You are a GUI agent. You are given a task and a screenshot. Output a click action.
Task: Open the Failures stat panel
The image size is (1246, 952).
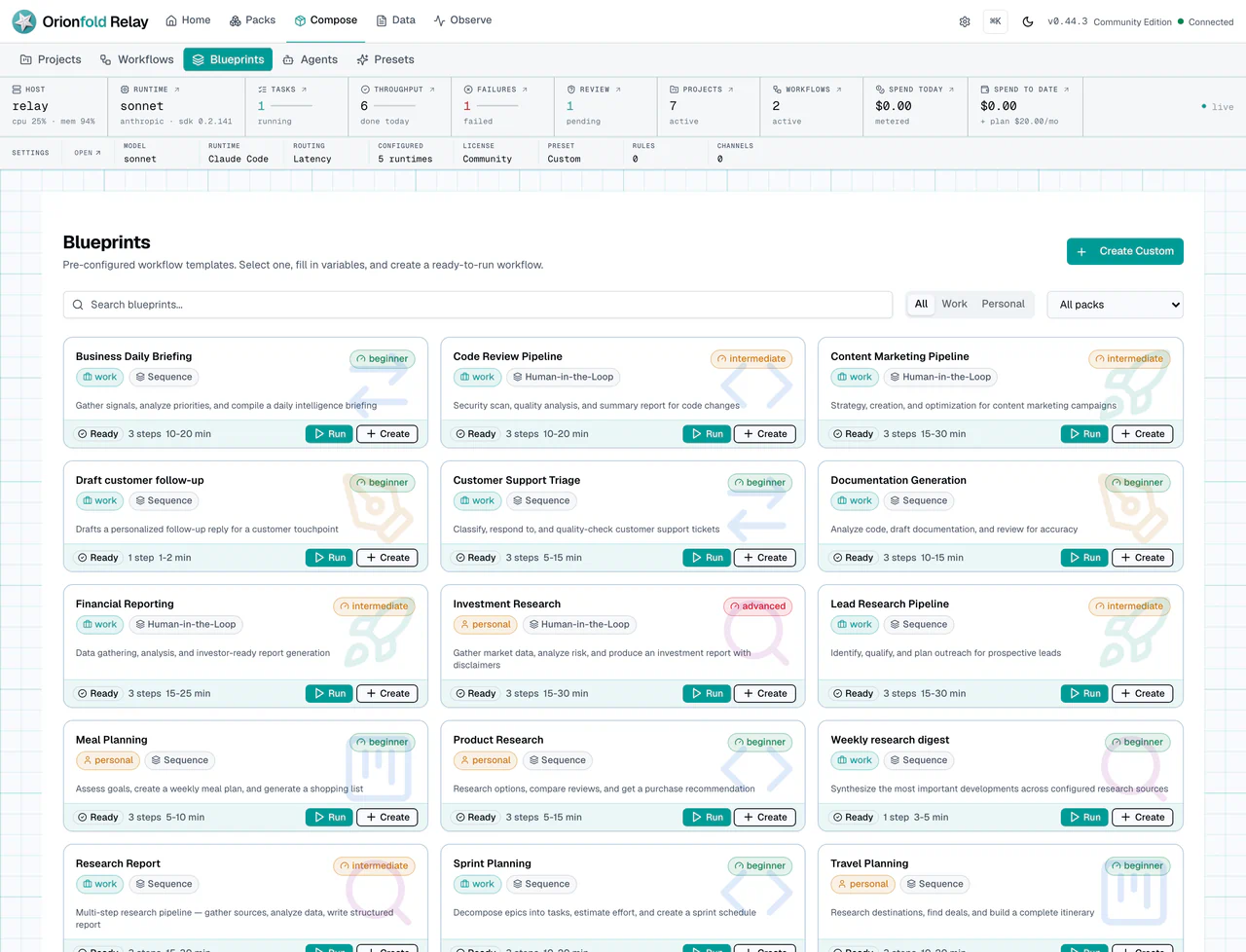502,106
